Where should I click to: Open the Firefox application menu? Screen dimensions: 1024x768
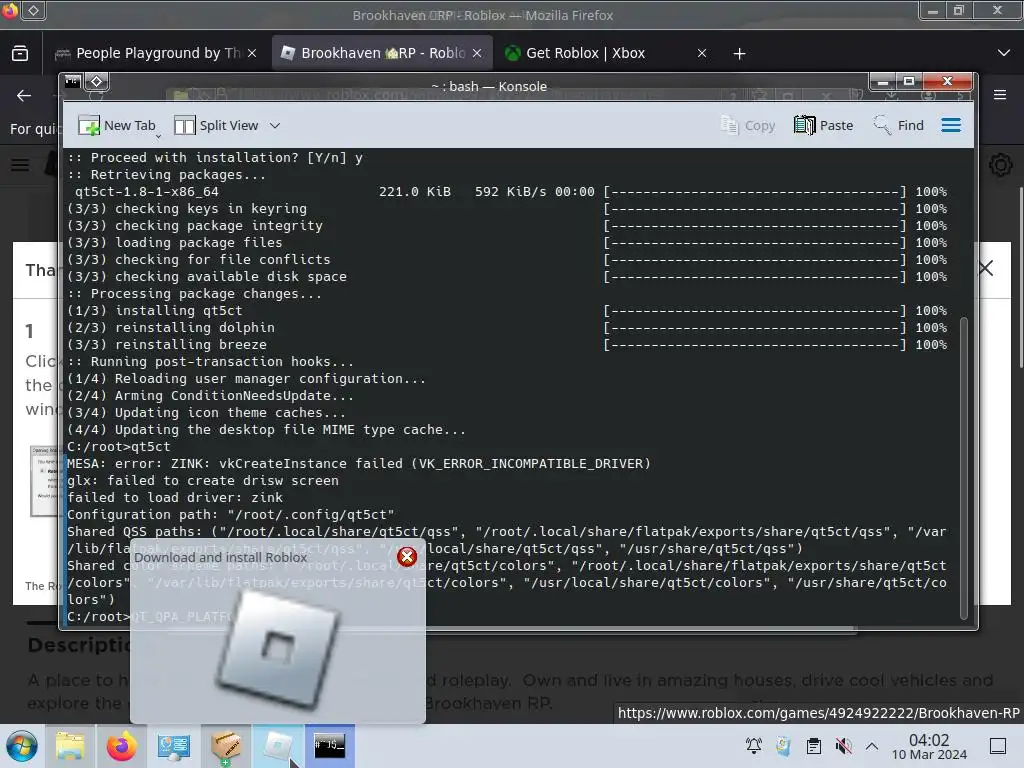1000,95
